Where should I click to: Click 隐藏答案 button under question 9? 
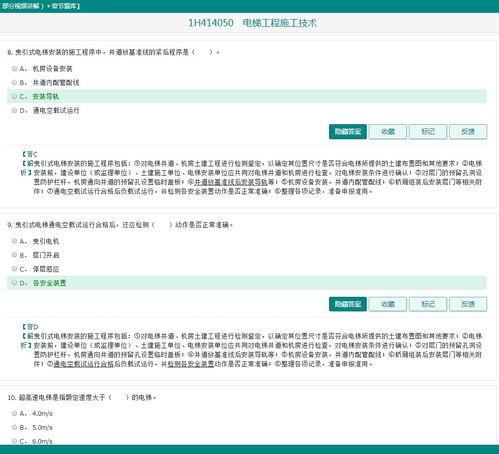pos(348,304)
